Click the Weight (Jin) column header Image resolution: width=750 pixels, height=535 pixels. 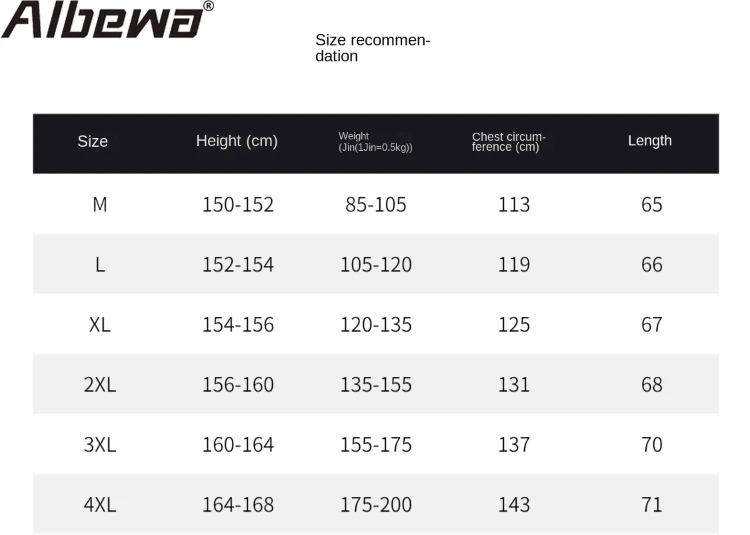(x=375, y=142)
